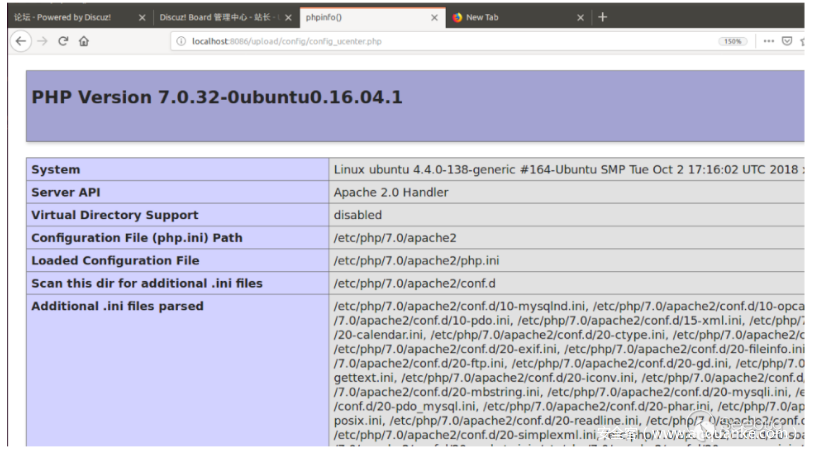Switch to Discuz! Board 管理中心 tab
The image size is (813, 452).
tap(218, 17)
